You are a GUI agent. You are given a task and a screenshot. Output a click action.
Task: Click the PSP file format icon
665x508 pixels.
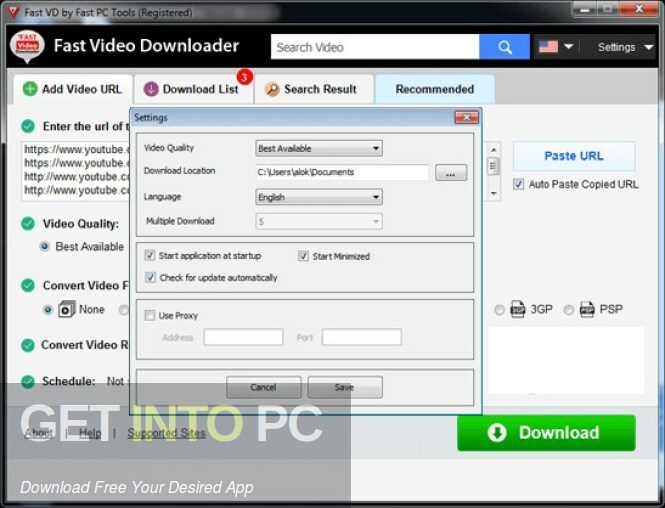[587, 309]
